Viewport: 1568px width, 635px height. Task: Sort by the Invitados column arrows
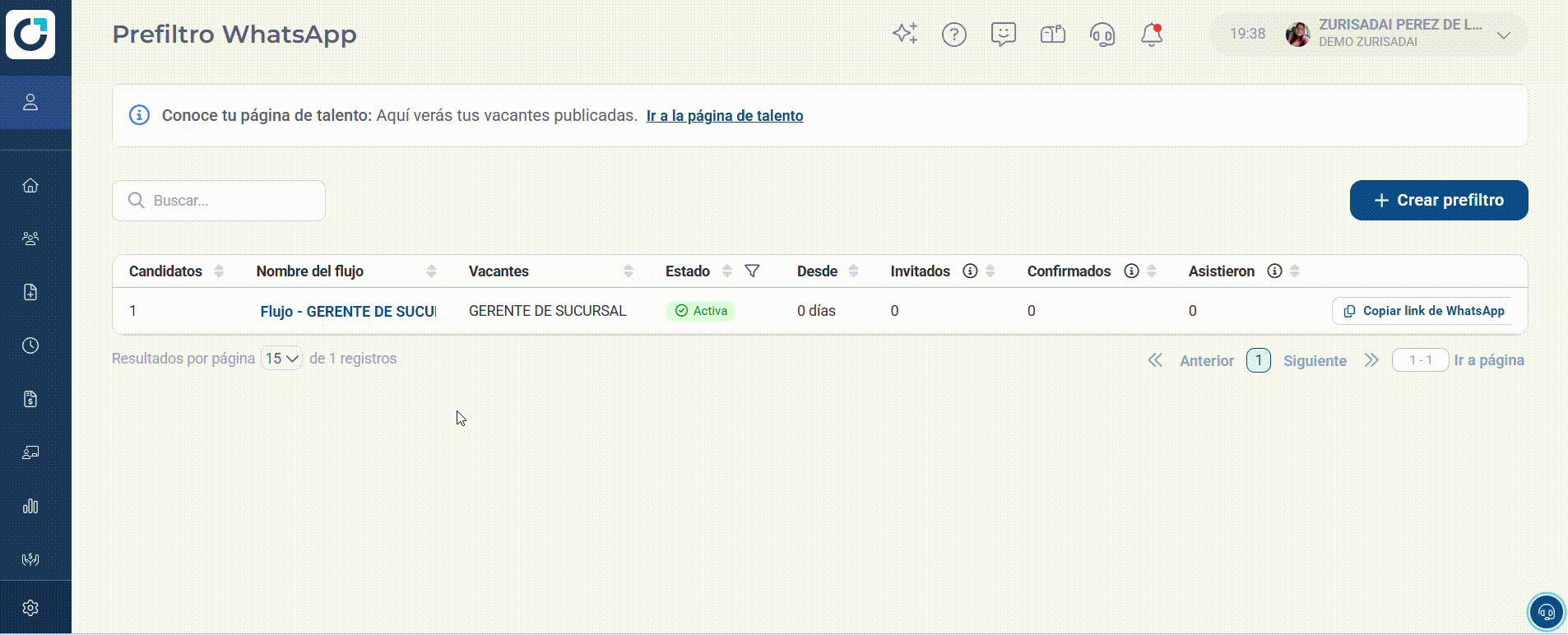[x=990, y=271]
